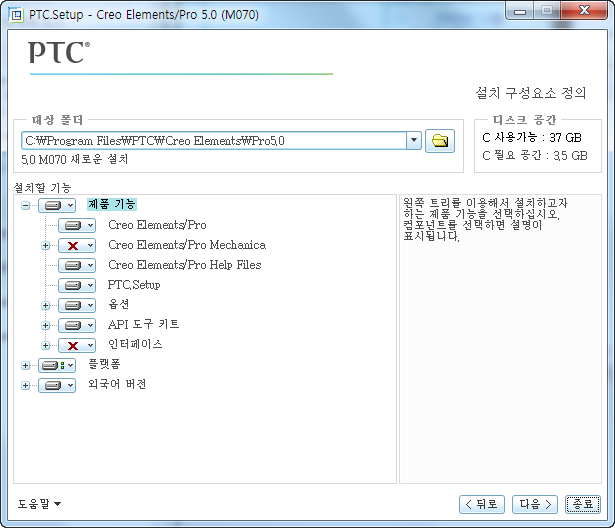Viewport: 615px width, 528px height.
Task: Expand the 옵션 tree node
Action: pos(45,305)
